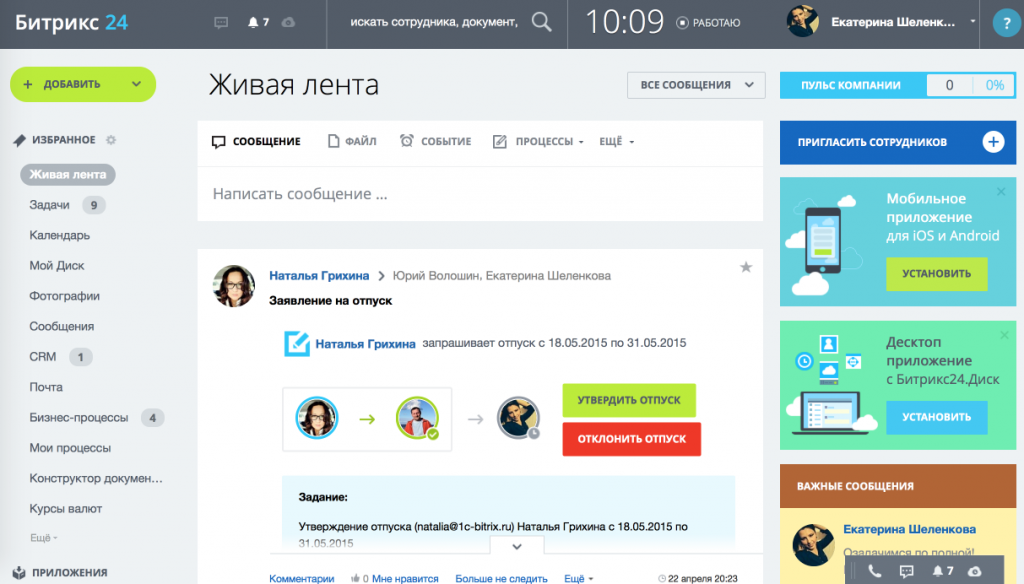Open Курсы валют in the sidebar
Screen dimensions: 1024x584
[65, 509]
